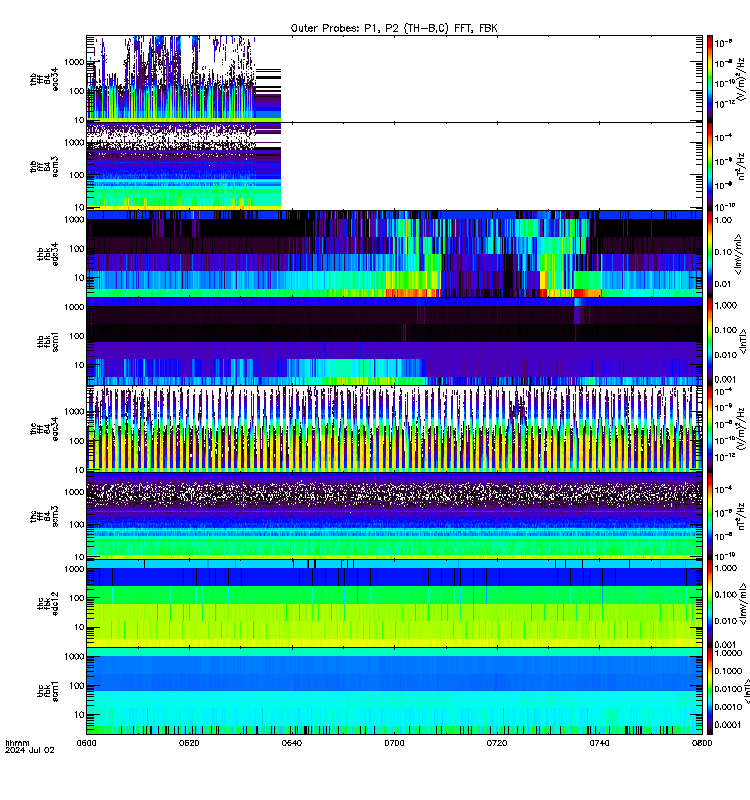
Task: Click the date label '2024 Jul 02'
Action: (30, 750)
